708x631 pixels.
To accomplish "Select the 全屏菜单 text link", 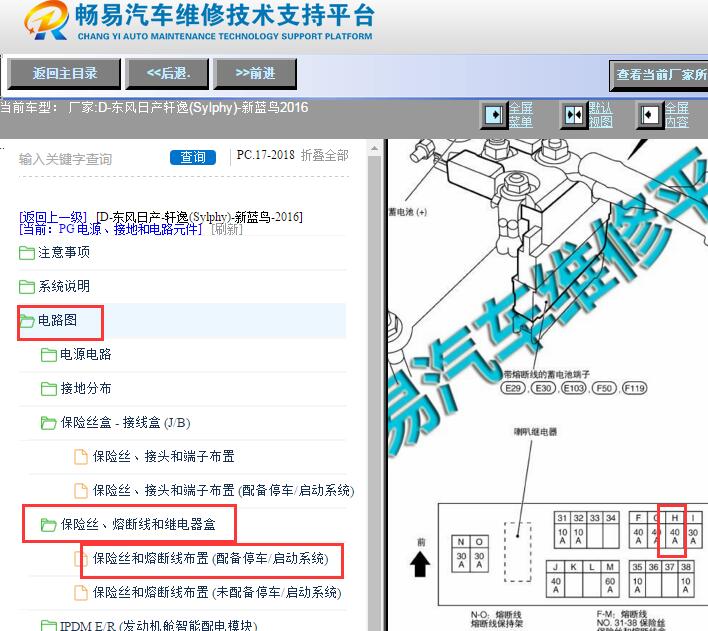I will coord(521,115).
